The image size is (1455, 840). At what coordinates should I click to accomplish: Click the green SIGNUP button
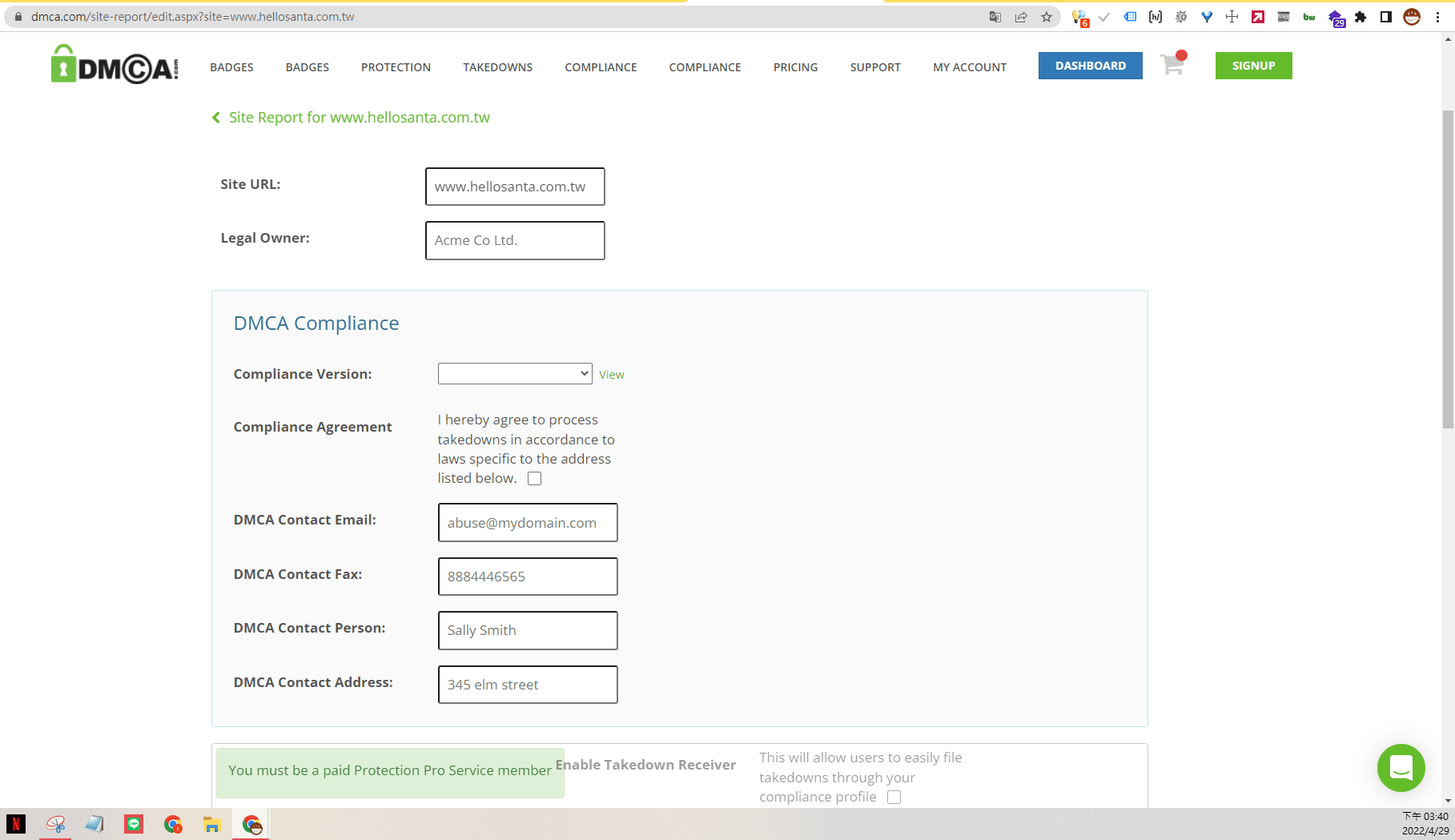[x=1254, y=66]
